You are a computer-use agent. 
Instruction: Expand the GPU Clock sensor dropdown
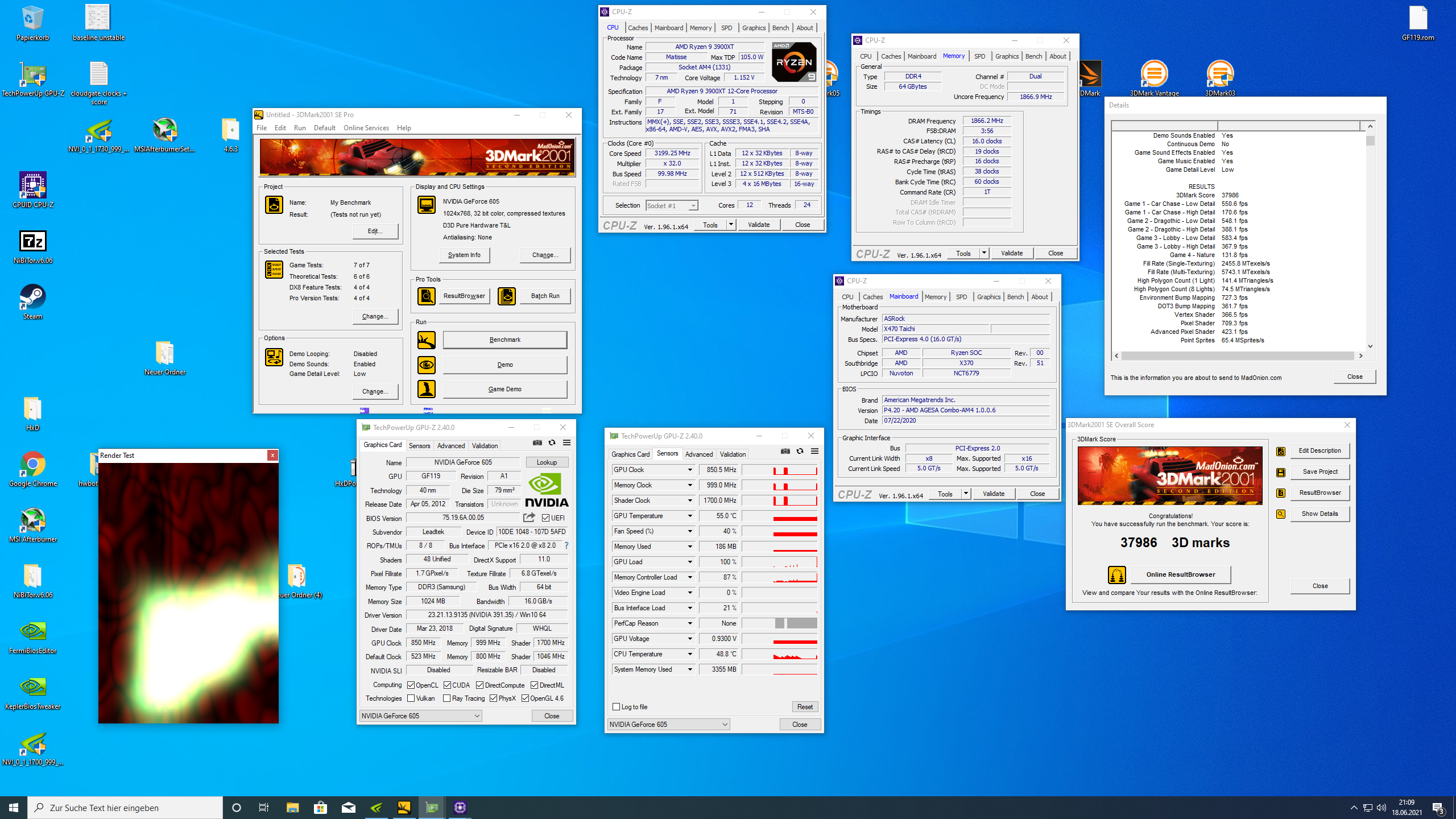coord(690,470)
